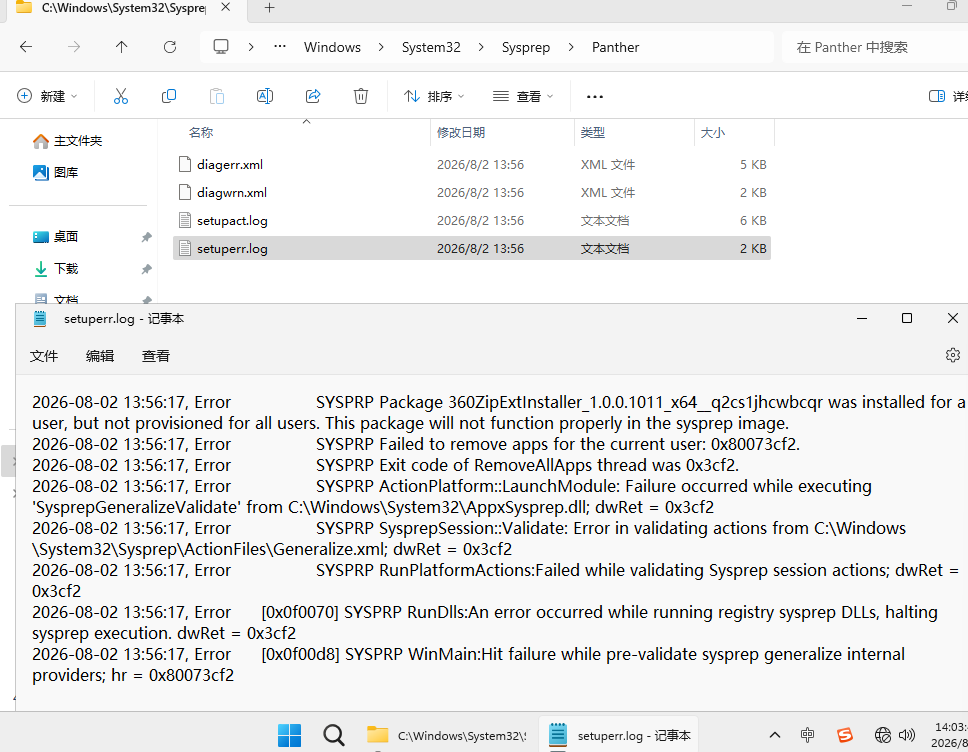Image resolution: width=968 pixels, height=752 pixels.
Task: Minimize the Notepad window
Action: tap(862, 318)
